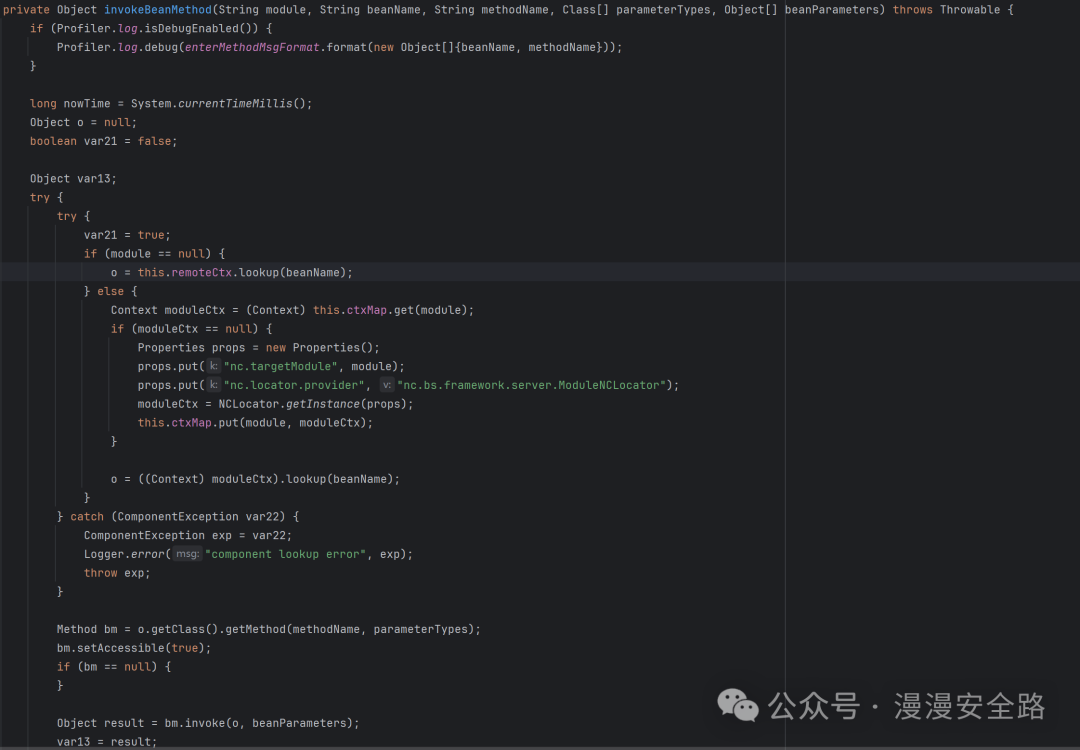This screenshot has width=1080, height=750.
Task: Click the Throwable type in throws clause
Action: 969,9
